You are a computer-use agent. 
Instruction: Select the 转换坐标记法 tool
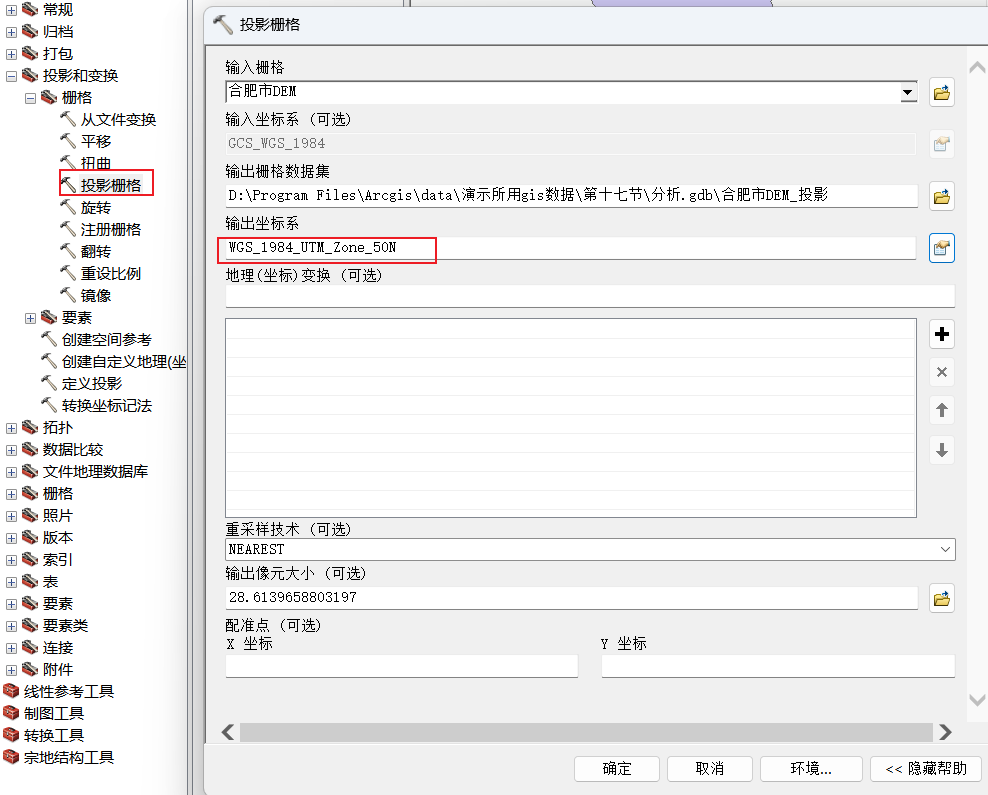(x=106, y=406)
